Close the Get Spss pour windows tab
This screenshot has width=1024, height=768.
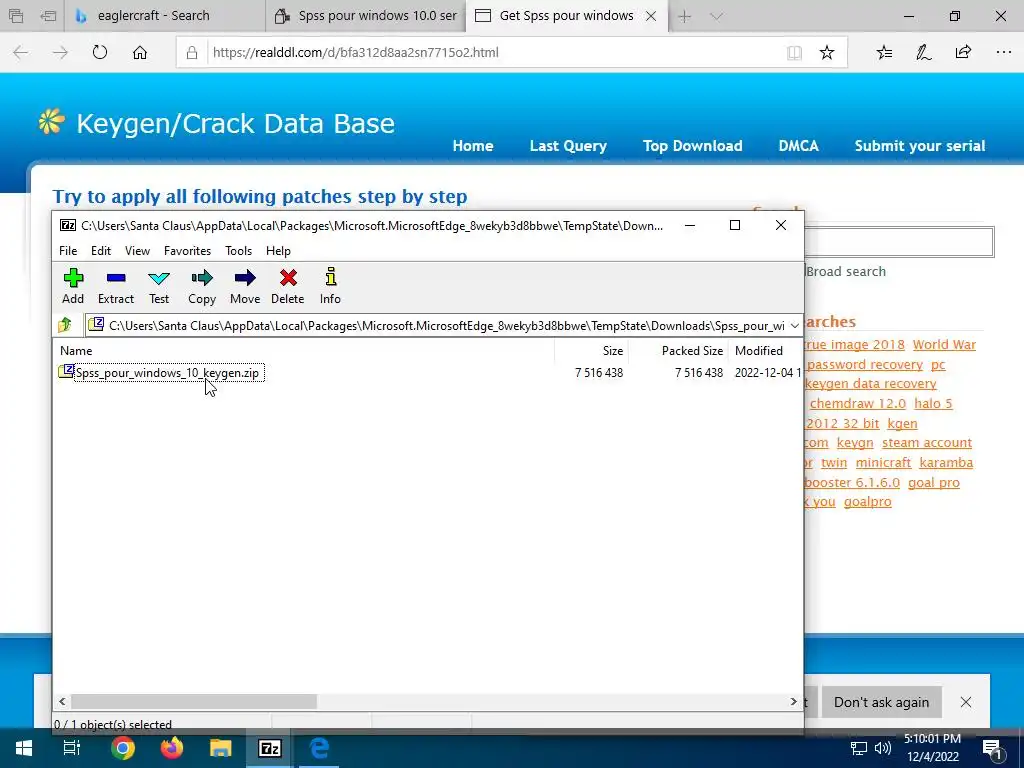[651, 16]
